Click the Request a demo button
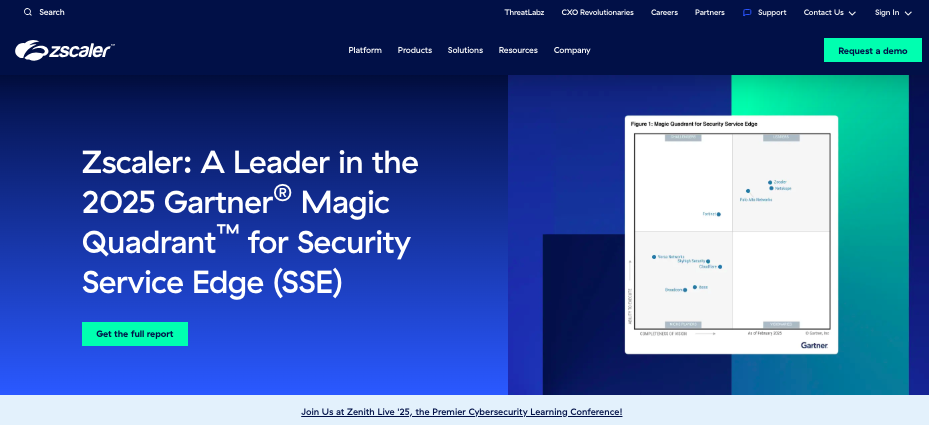929x425 pixels. pyautogui.click(x=873, y=50)
